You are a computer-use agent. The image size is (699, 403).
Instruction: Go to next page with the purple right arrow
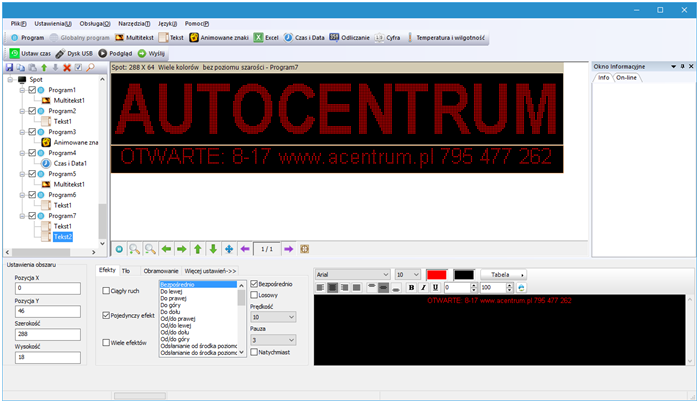(288, 249)
